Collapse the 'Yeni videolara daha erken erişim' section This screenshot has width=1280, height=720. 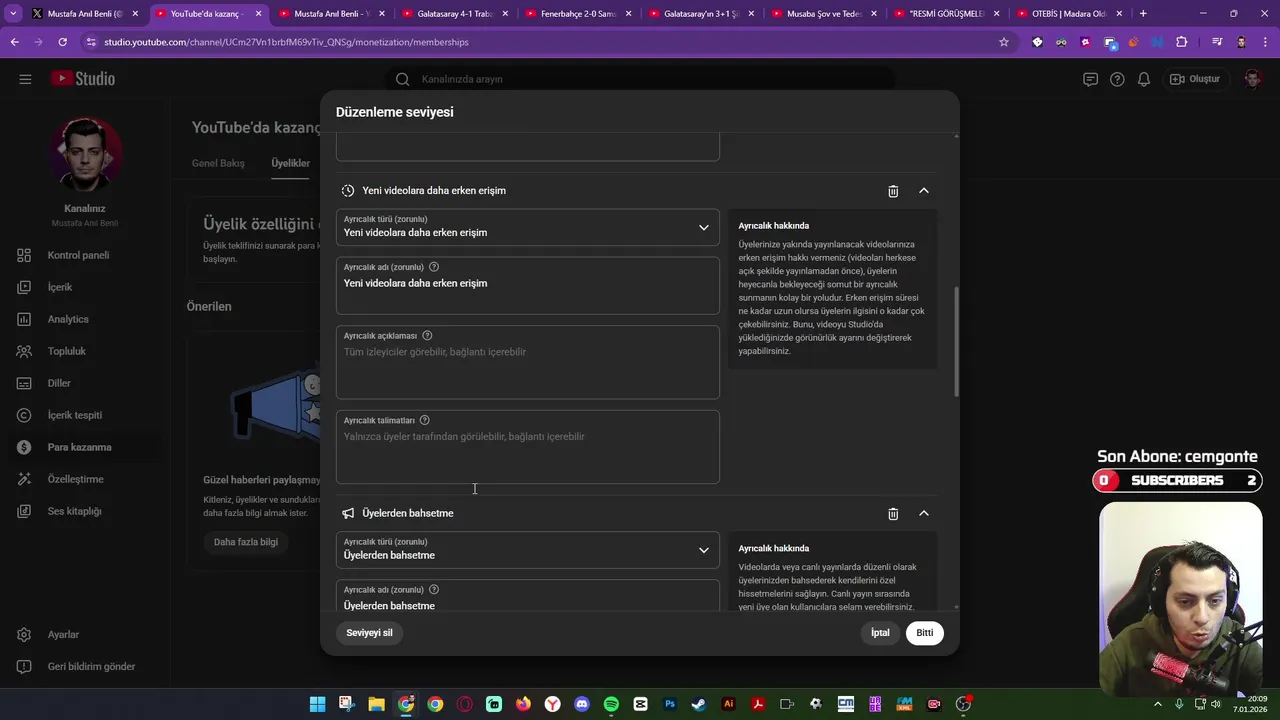pyautogui.click(x=924, y=191)
